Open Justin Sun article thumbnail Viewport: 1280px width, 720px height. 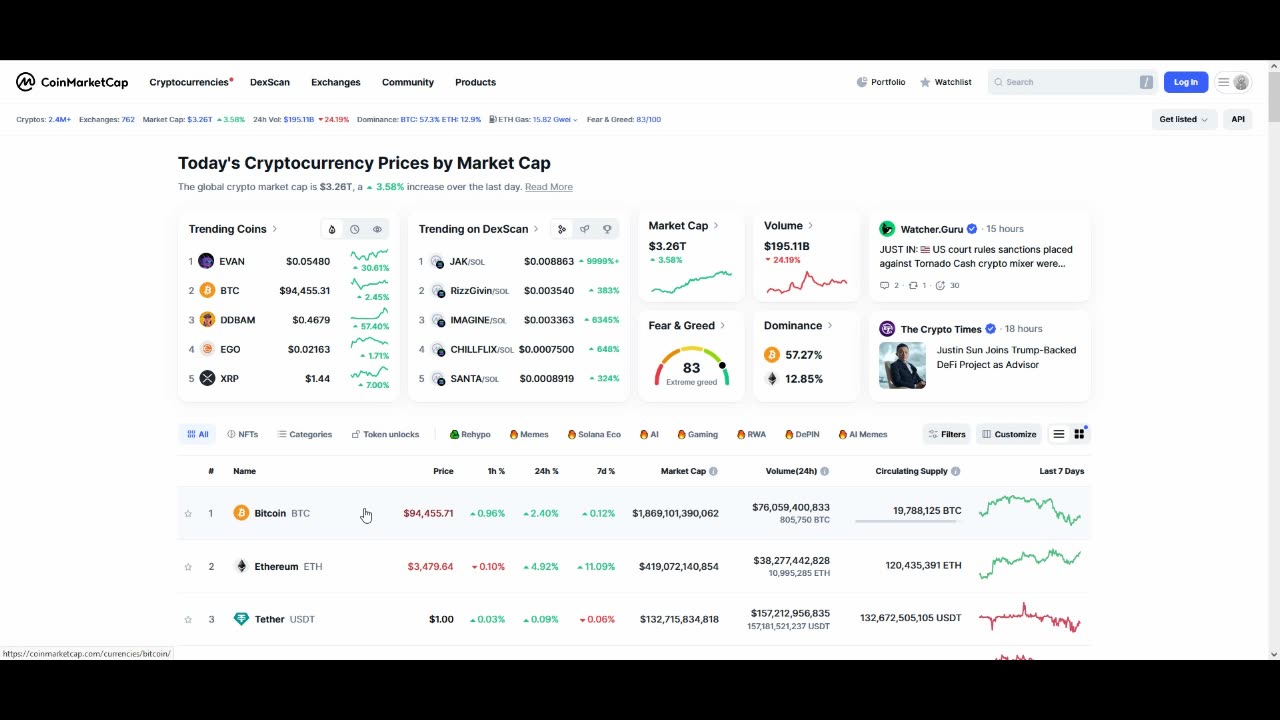902,365
